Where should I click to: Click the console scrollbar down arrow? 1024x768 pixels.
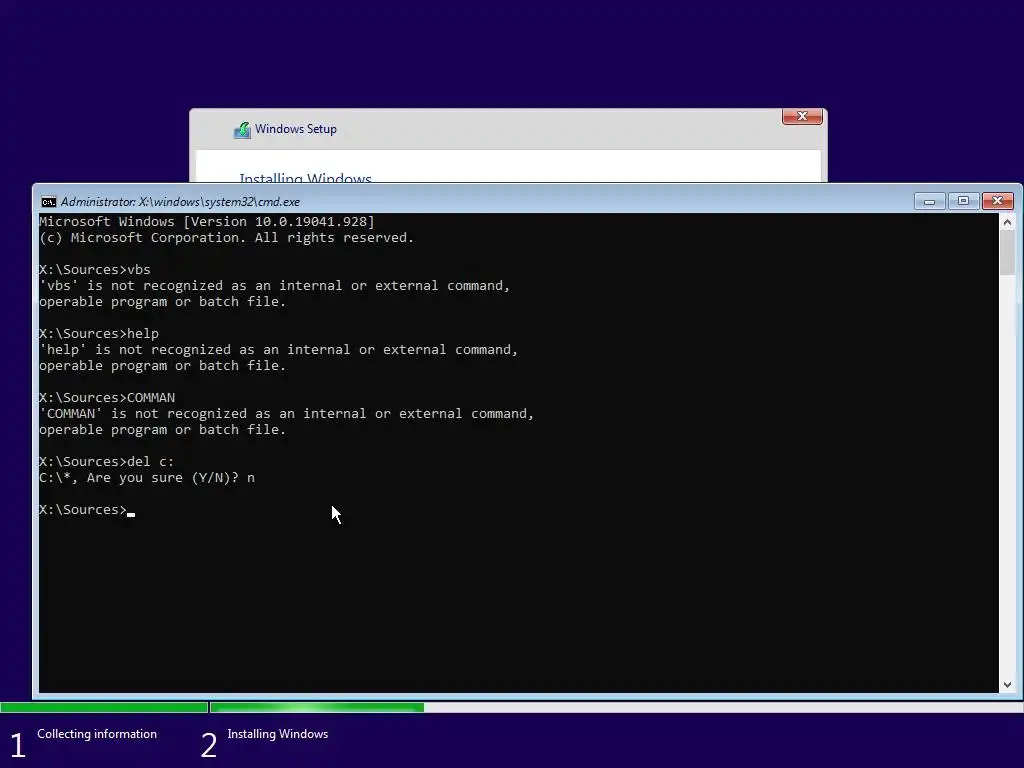coord(1007,684)
